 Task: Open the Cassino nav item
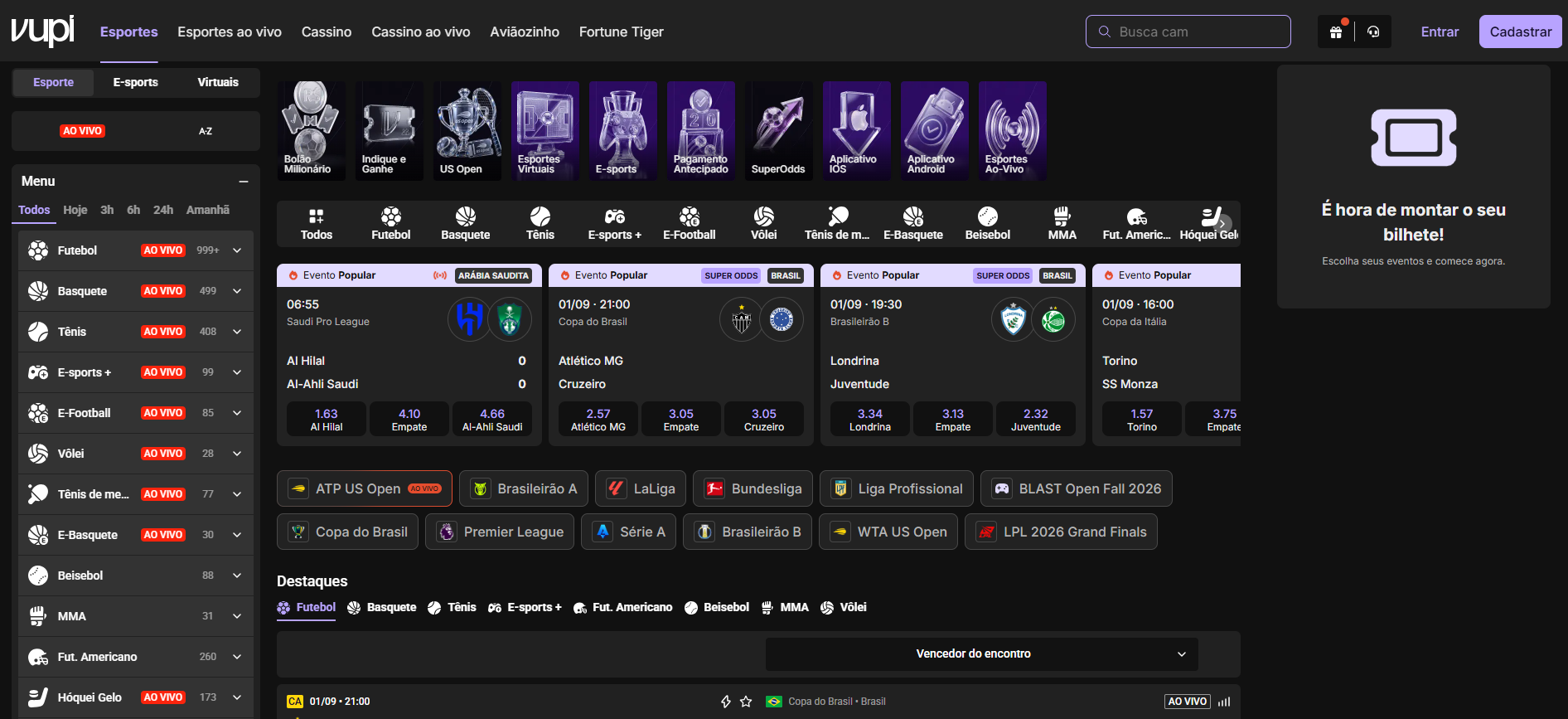pos(327,32)
